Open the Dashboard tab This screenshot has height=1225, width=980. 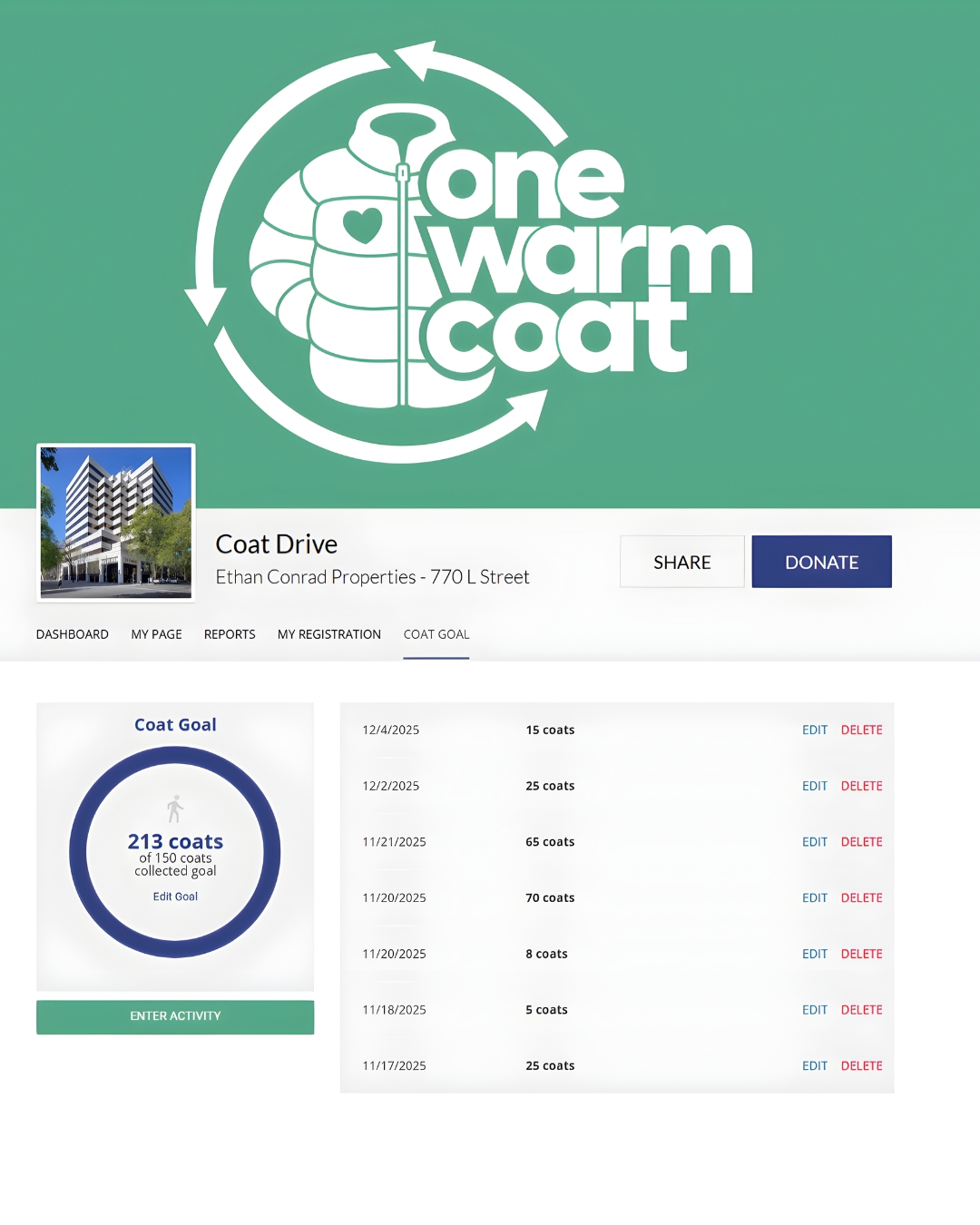(x=73, y=634)
